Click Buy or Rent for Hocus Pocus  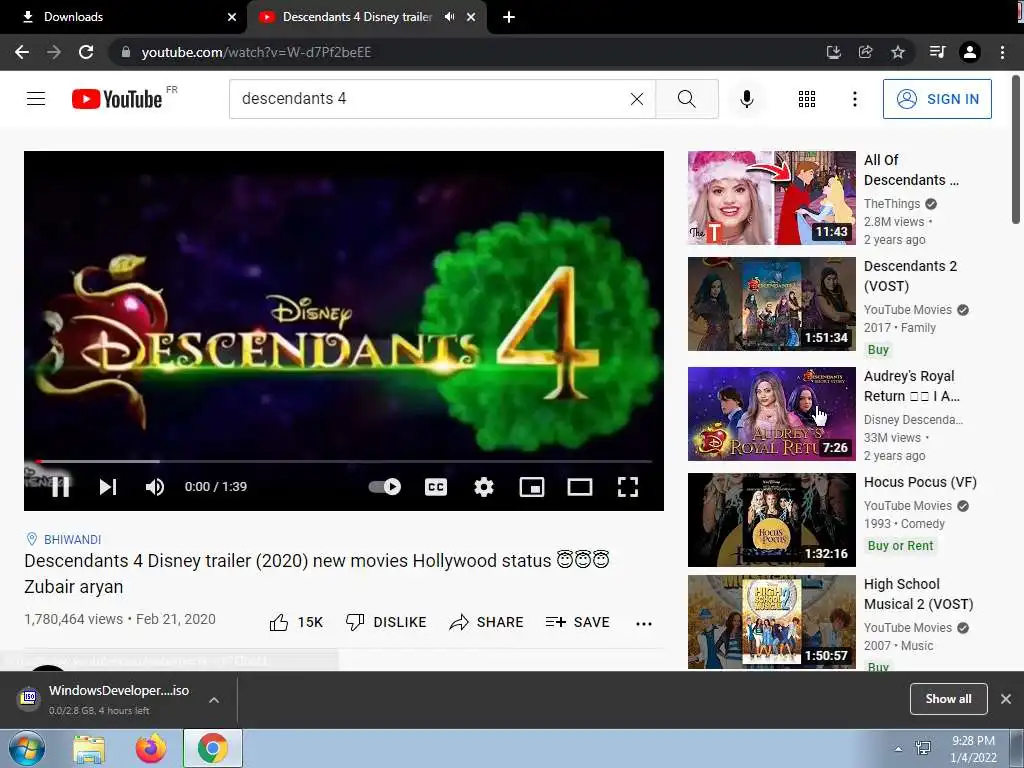(901, 545)
